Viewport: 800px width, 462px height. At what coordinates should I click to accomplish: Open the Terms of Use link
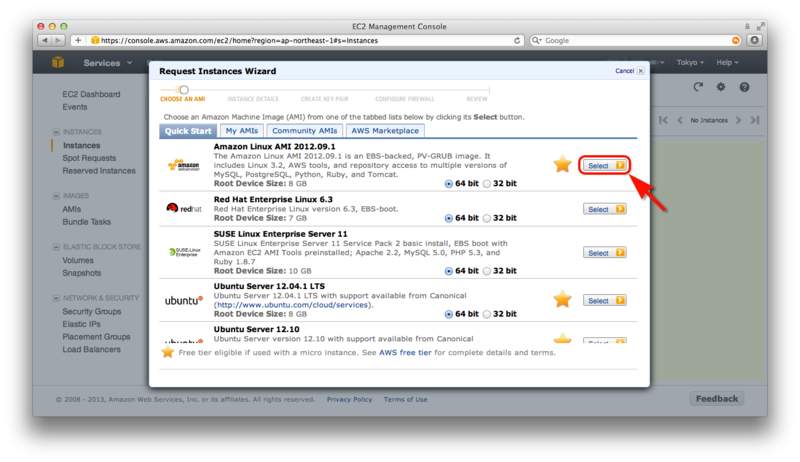(406, 399)
